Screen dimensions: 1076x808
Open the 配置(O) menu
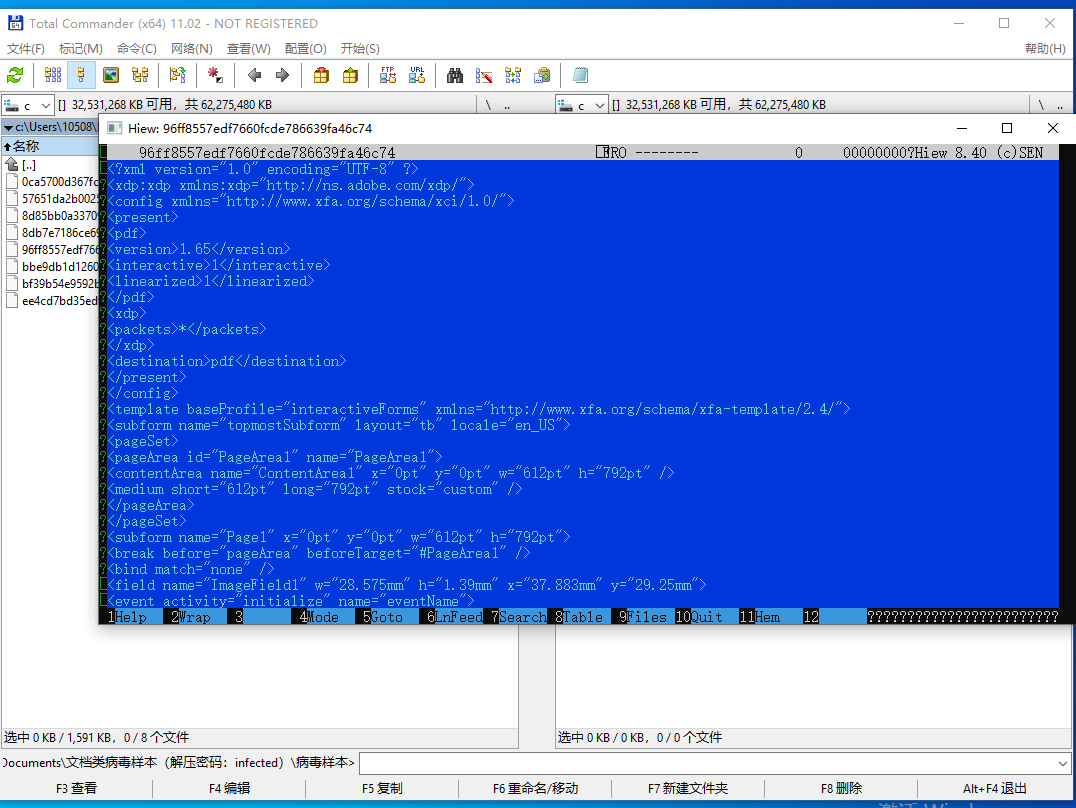click(x=305, y=49)
